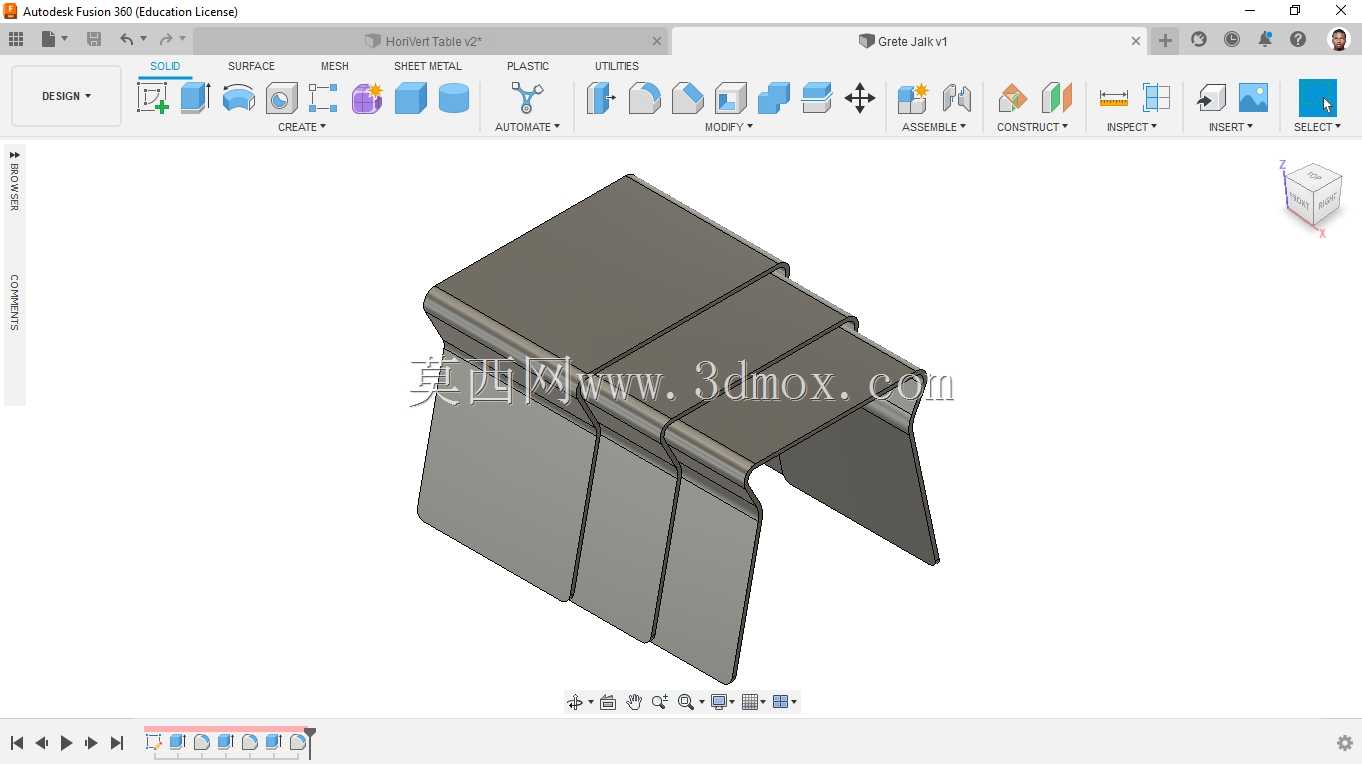Click the Insert Derive icon
The height and width of the screenshot is (764, 1362).
pyautogui.click(x=1211, y=98)
